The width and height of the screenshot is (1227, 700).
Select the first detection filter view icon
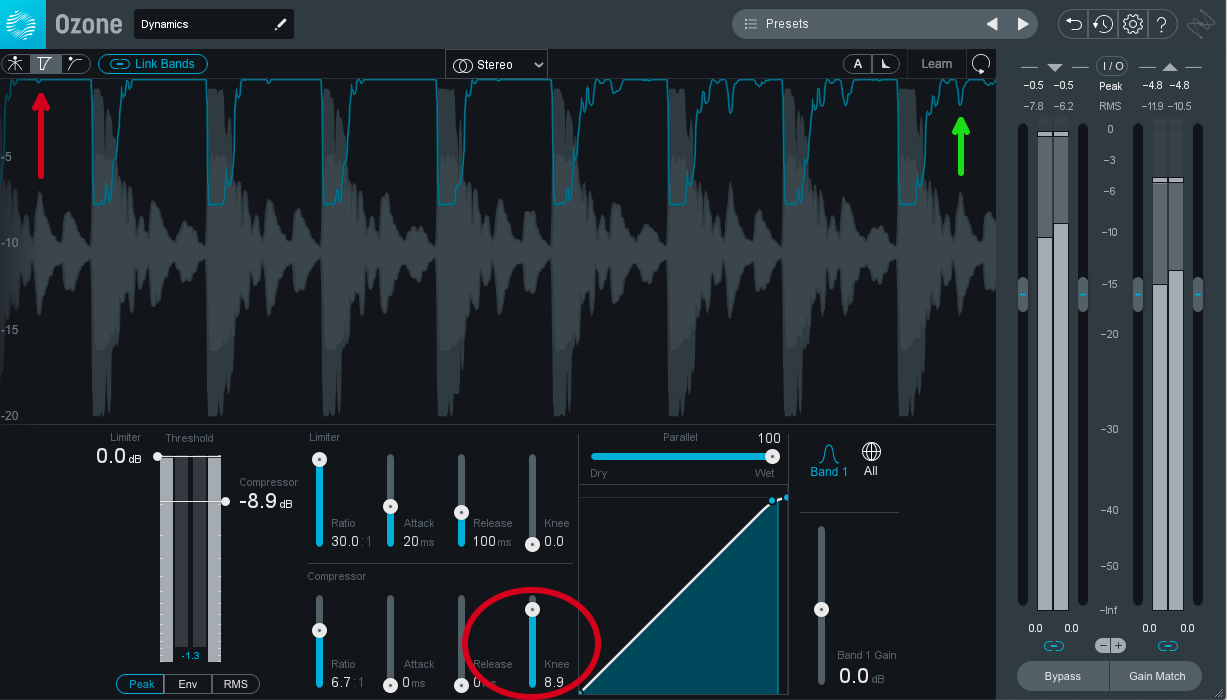point(16,64)
